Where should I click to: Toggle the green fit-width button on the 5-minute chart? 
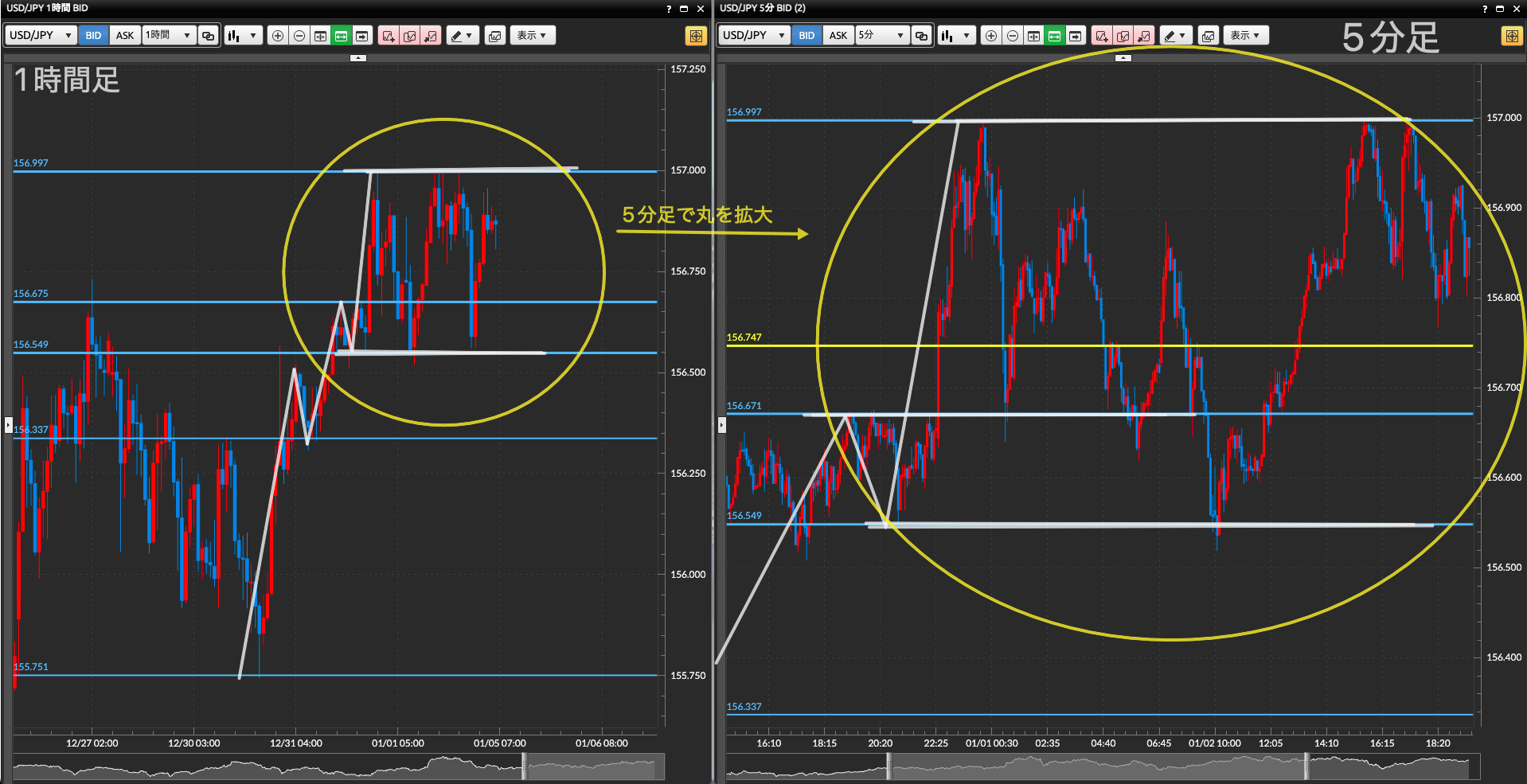point(1054,36)
